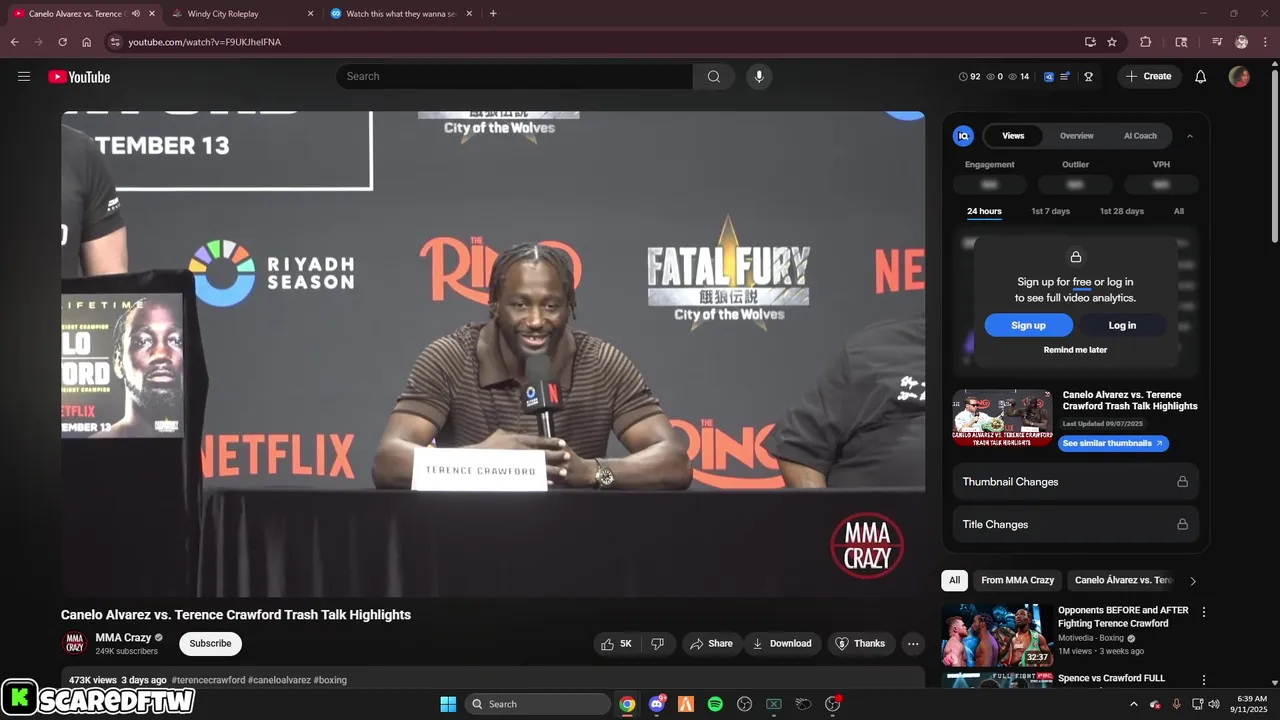Open more actions ellipsis below the video
Viewport: 1280px width, 720px height.
912,644
